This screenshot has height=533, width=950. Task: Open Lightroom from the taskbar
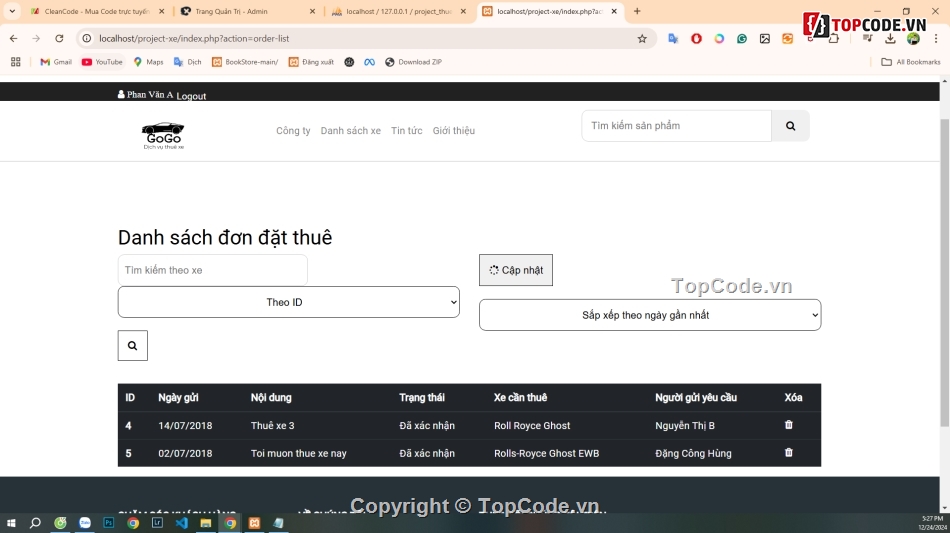(157, 523)
